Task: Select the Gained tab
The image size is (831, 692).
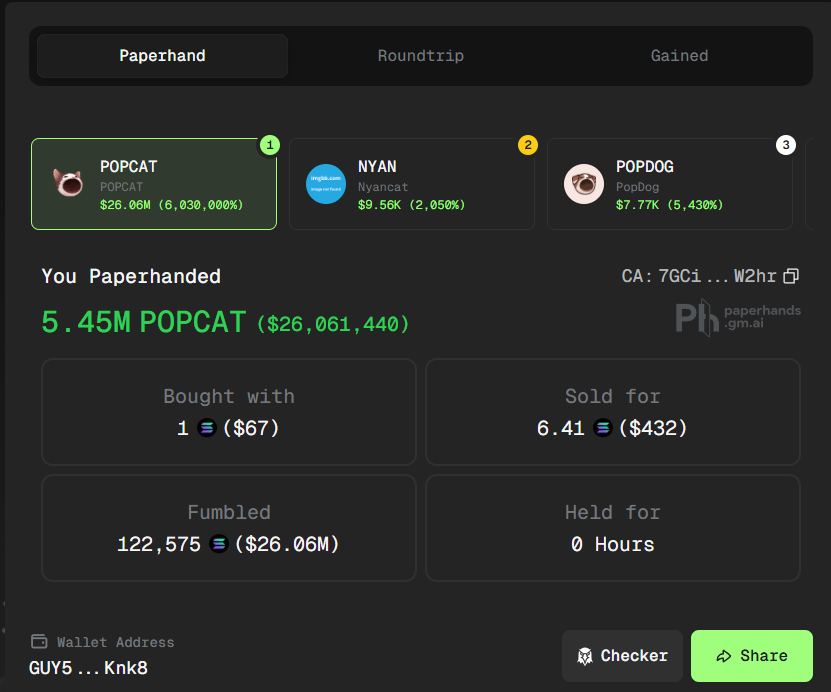Action: [x=679, y=56]
